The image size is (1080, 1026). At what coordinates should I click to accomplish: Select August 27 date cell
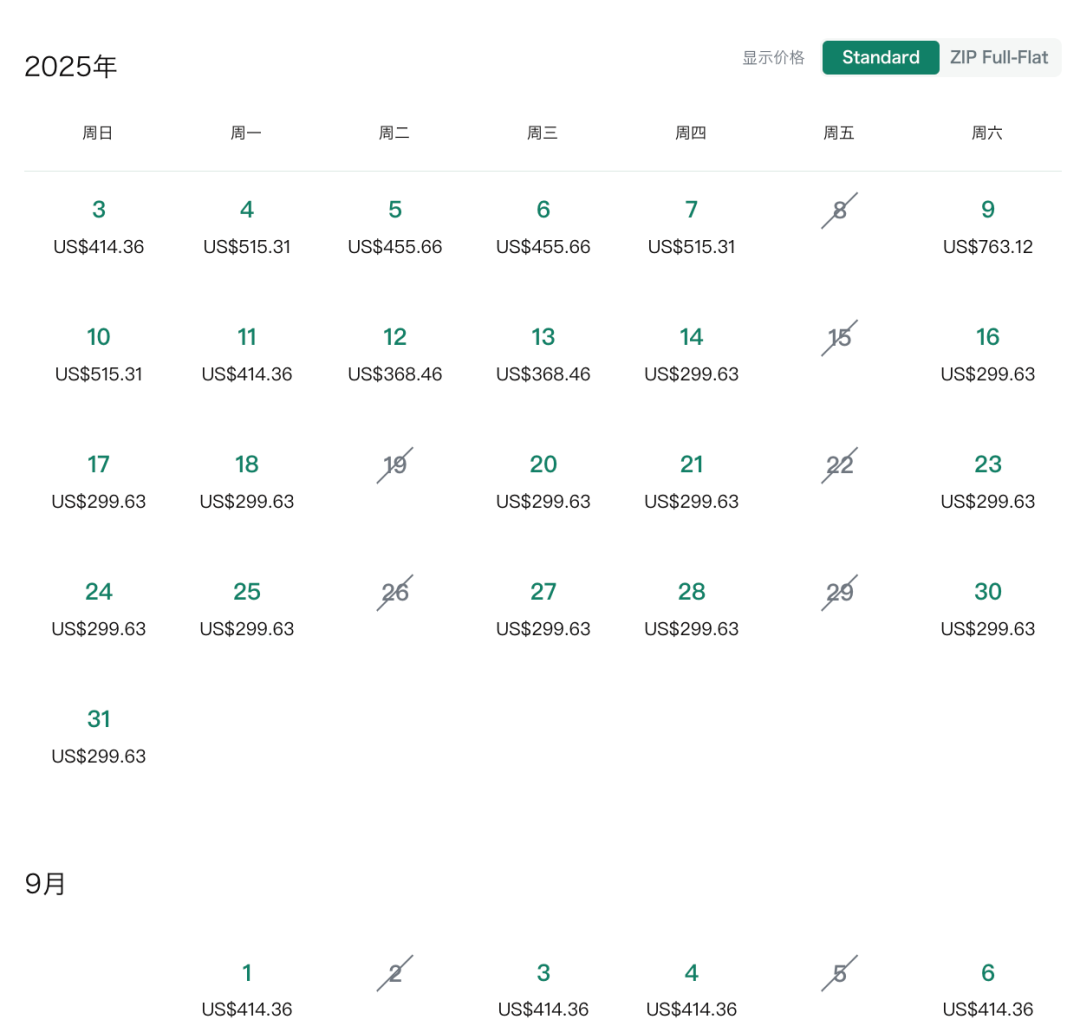(x=543, y=609)
